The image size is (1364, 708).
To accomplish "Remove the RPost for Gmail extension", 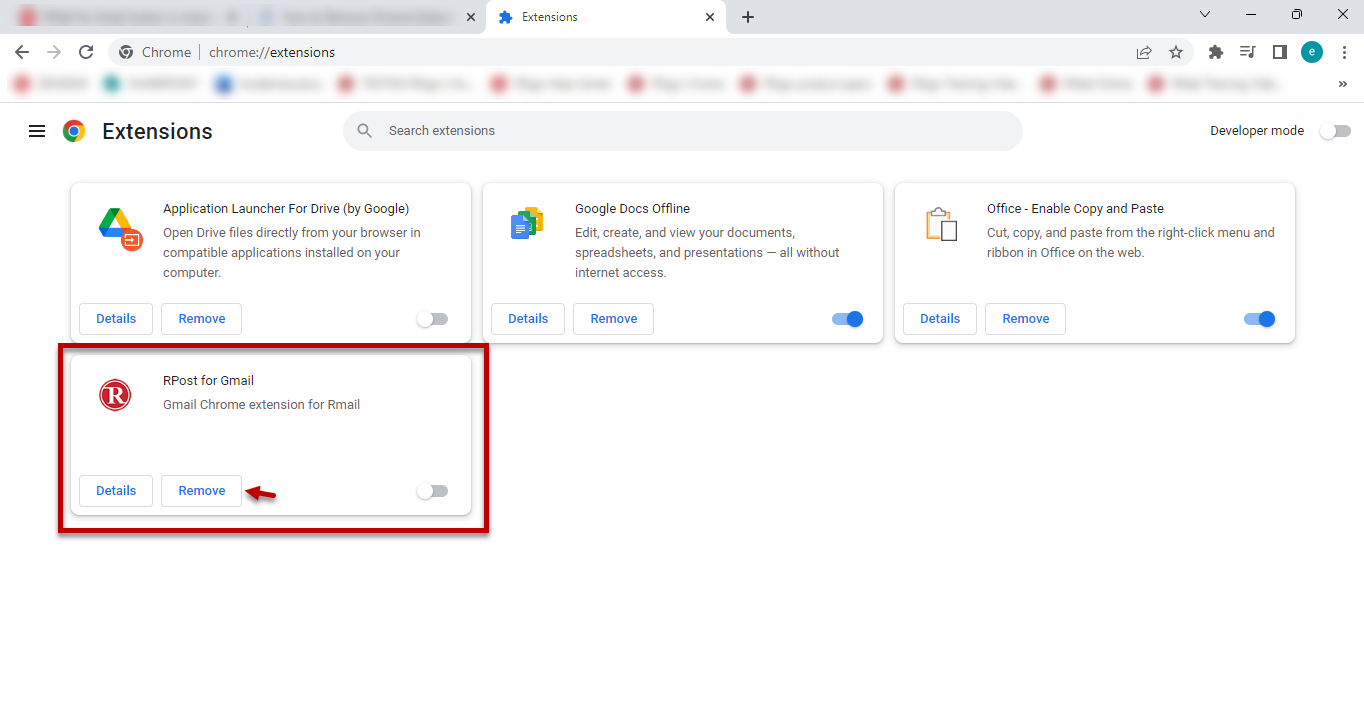I will [x=201, y=491].
